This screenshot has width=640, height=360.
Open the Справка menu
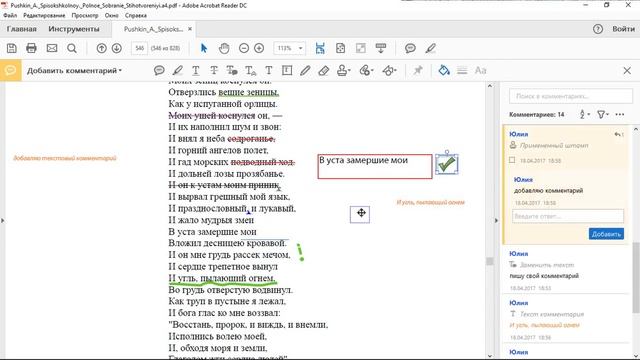(136, 16)
